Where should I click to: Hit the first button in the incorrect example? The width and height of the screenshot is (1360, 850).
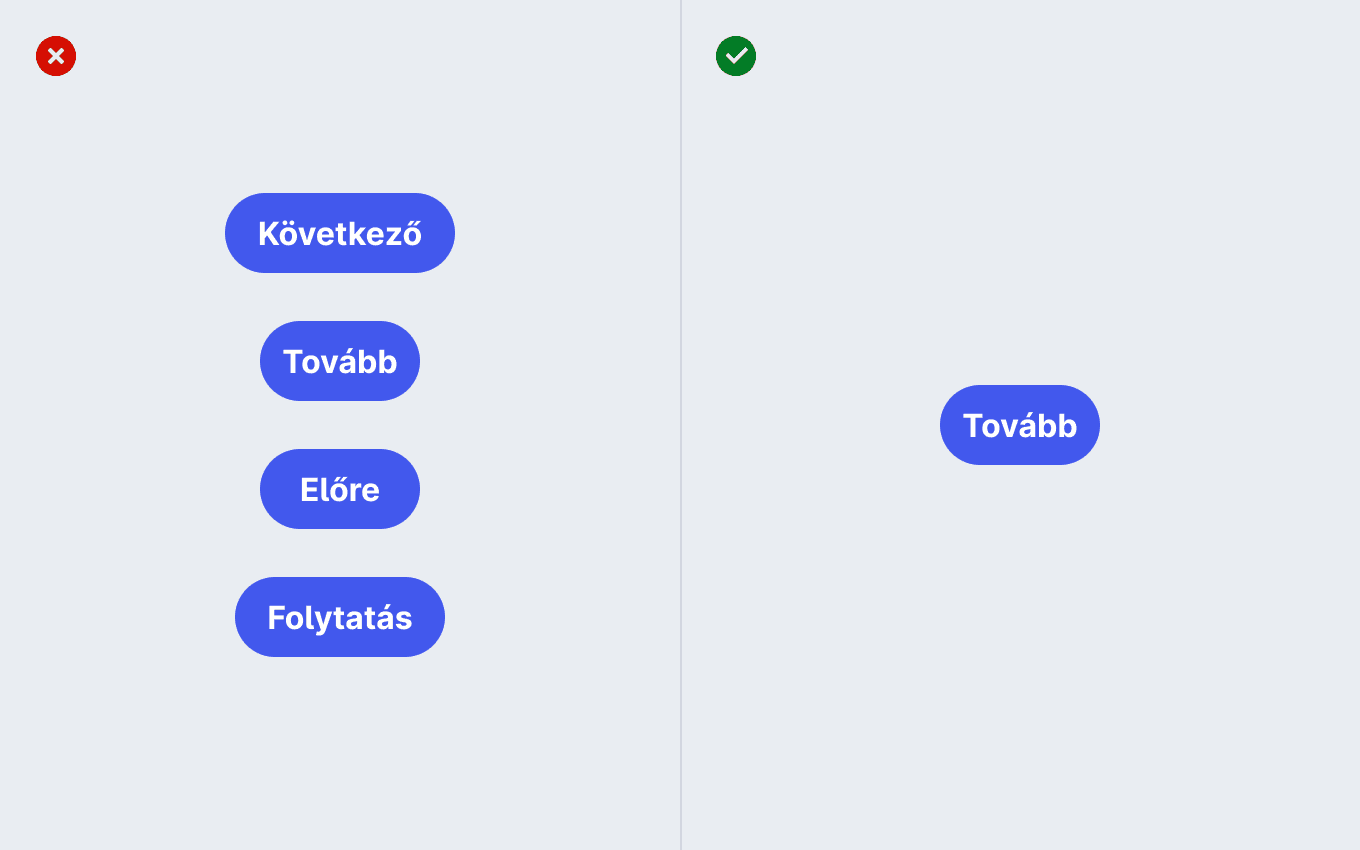[340, 233]
